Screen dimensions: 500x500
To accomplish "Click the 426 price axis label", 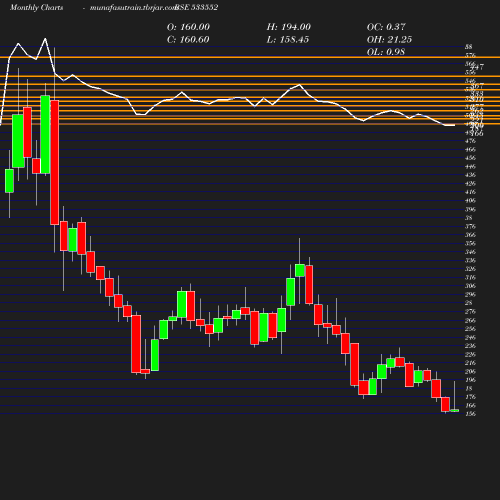I will tap(470, 184).
